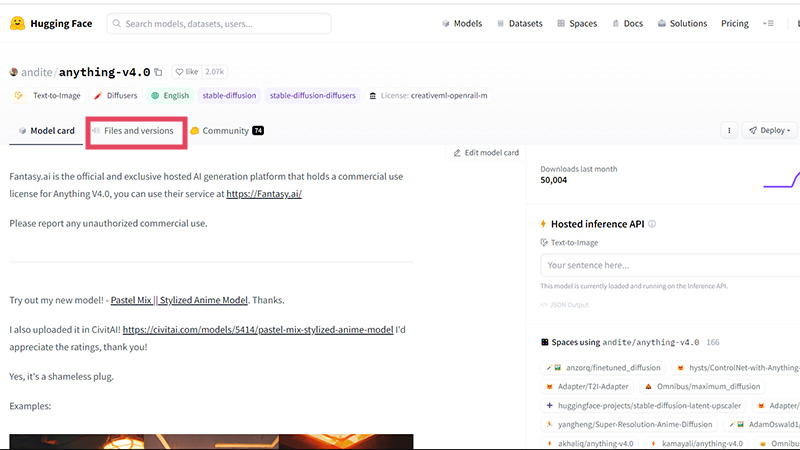Click the Your sentence here input
Screen dimensions: 800x450
670,265
